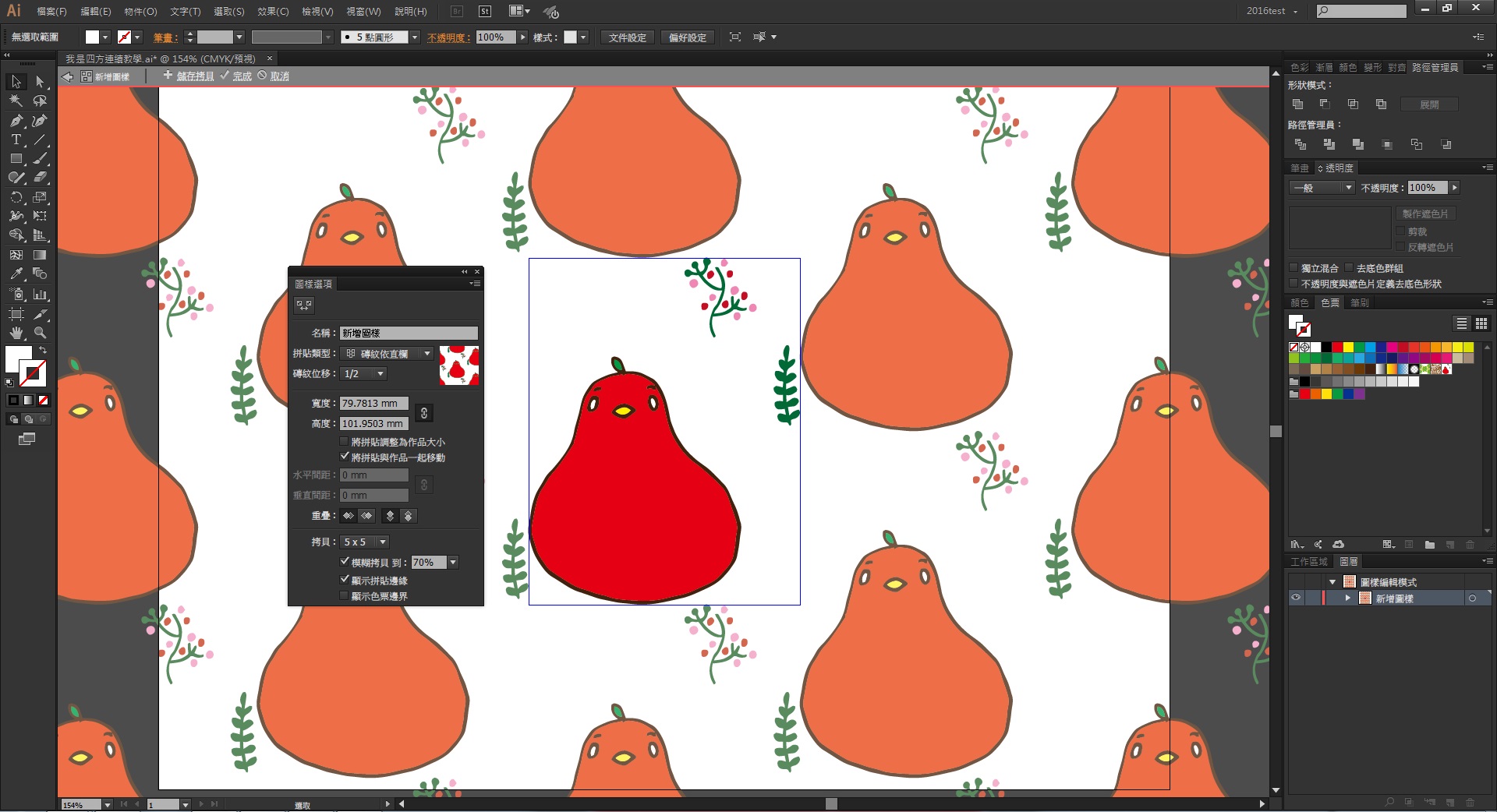Uncheck 顯示拼貼邊緣 option
Viewport: 1497px width, 812px height.
(345, 580)
